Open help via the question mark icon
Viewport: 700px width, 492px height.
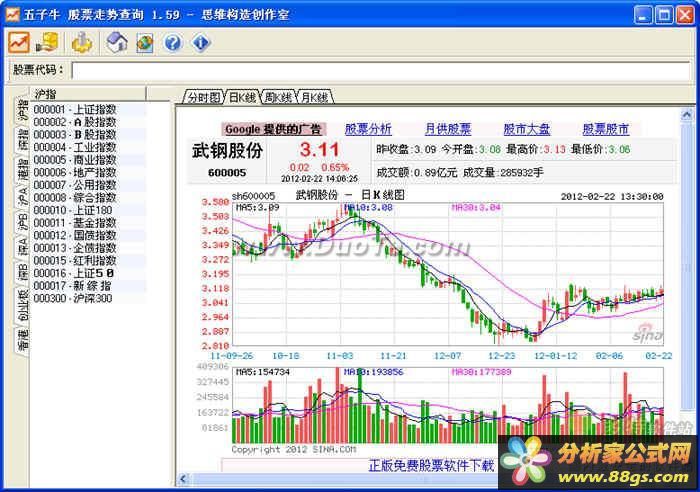pyautogui.click(x=173, y=43)
